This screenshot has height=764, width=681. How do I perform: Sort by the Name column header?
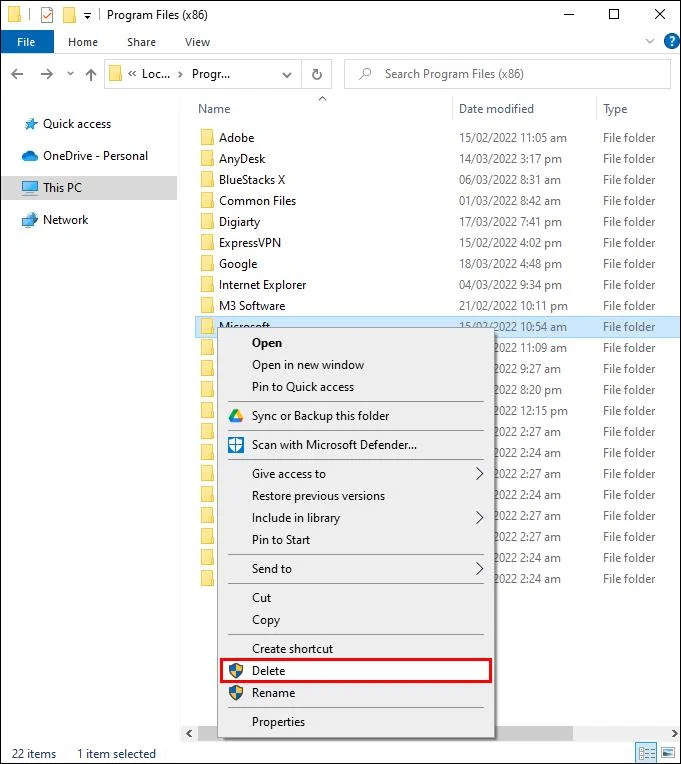[x=214, y=109]
